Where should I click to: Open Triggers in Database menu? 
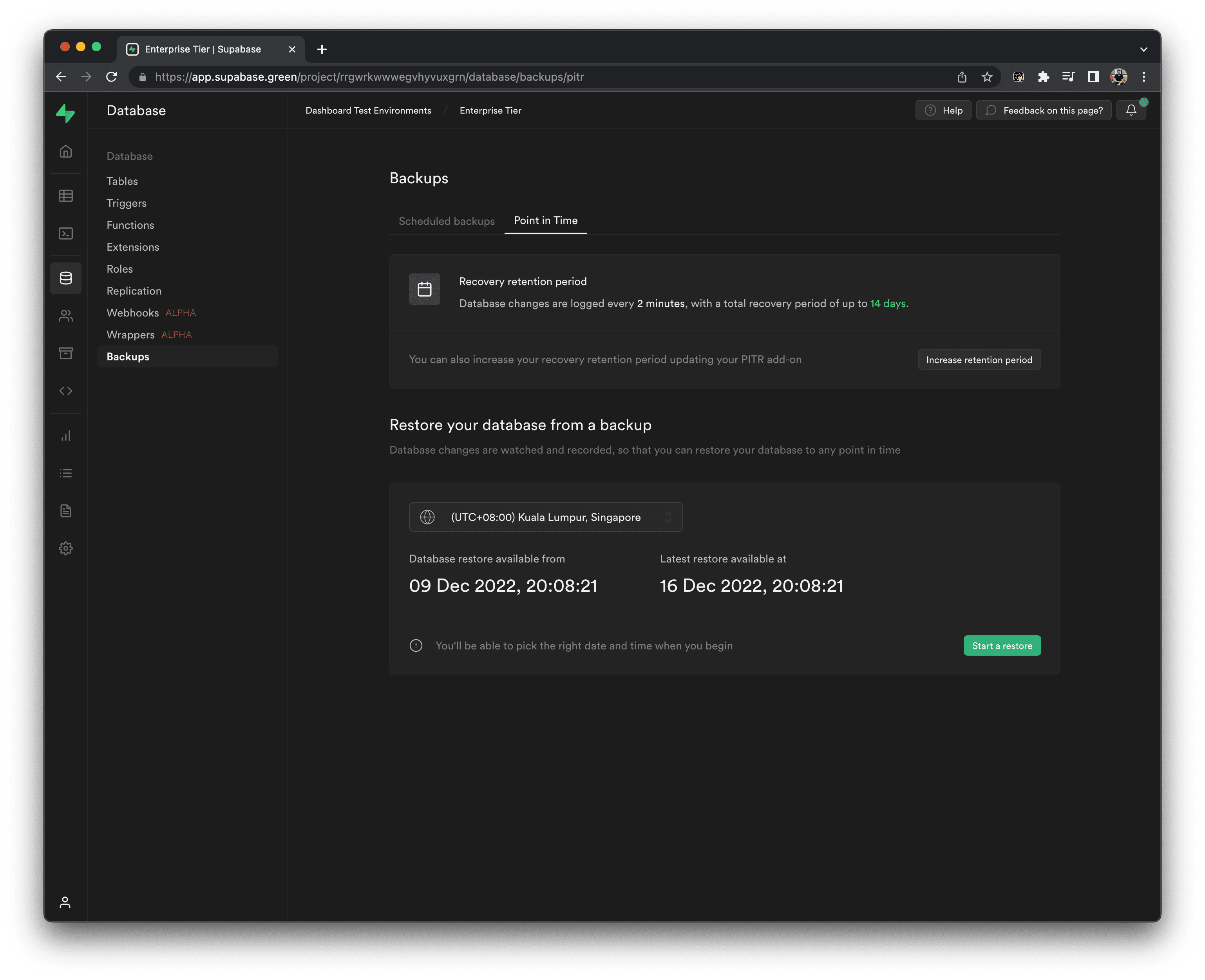tap(127, 203)
